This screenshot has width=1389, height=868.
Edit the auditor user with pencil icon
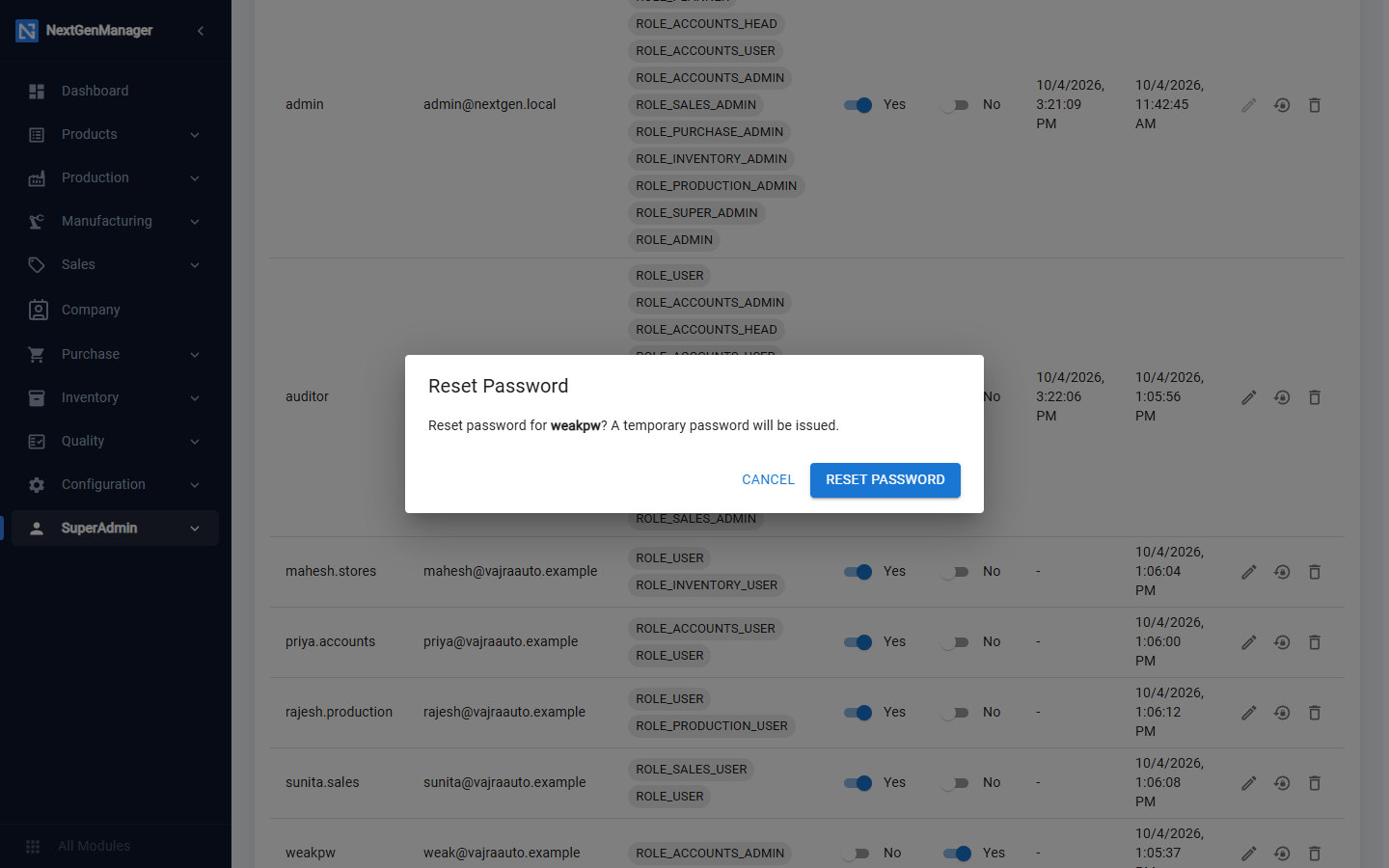click(x=1249, y=397)
